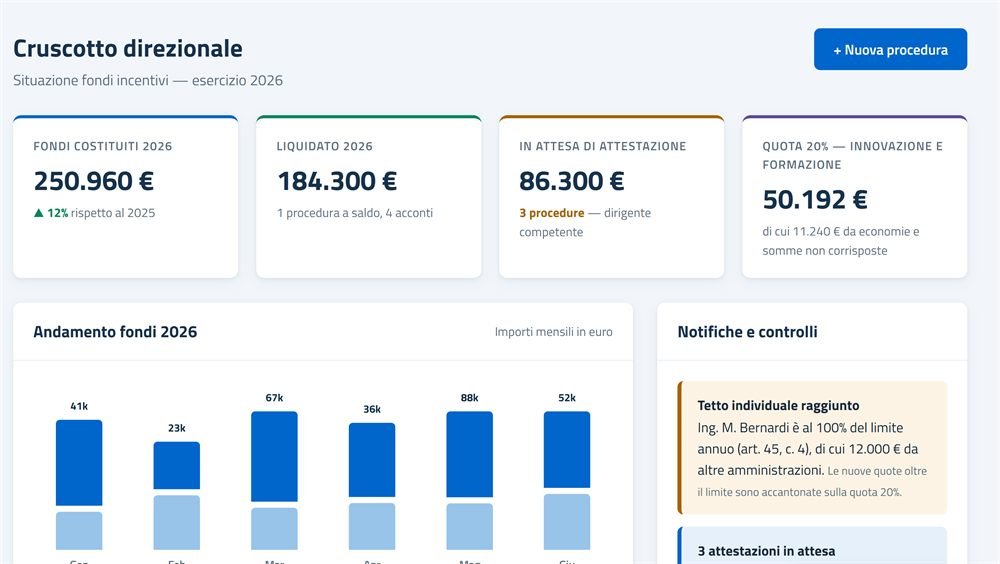Click the Andamento fondi 2026 heading

click(115, 332)
